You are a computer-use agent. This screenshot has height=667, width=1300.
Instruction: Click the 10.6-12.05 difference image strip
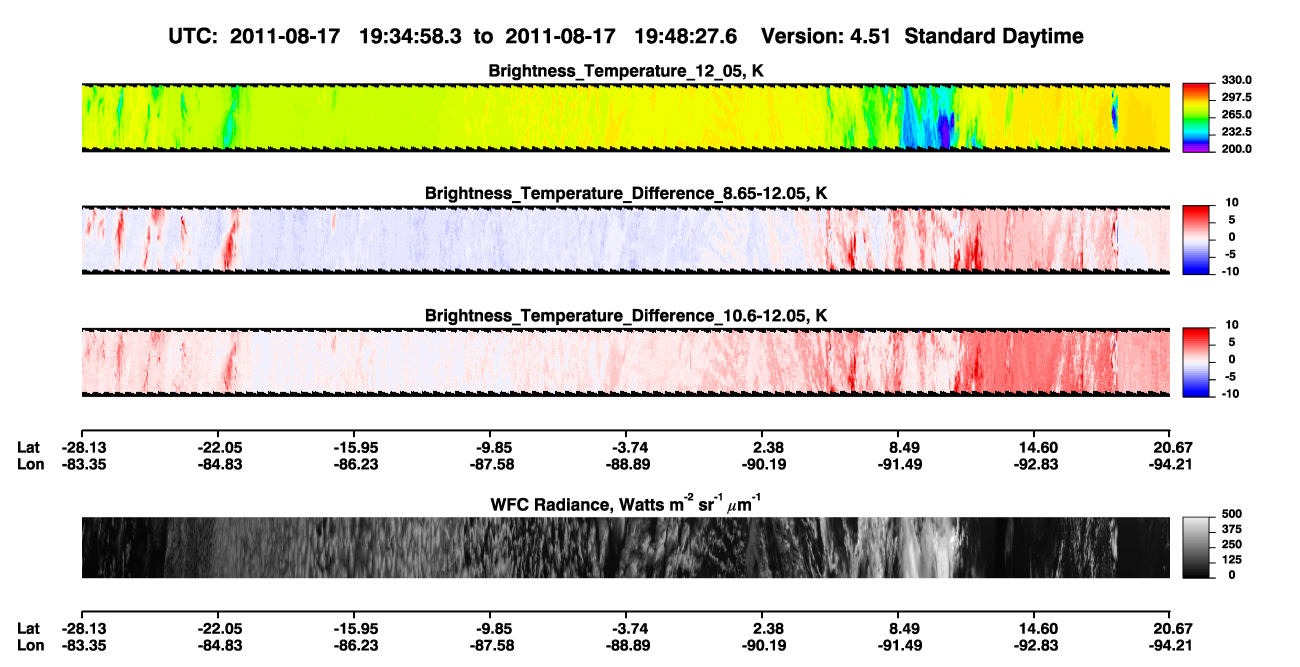[x=625, y=362]
